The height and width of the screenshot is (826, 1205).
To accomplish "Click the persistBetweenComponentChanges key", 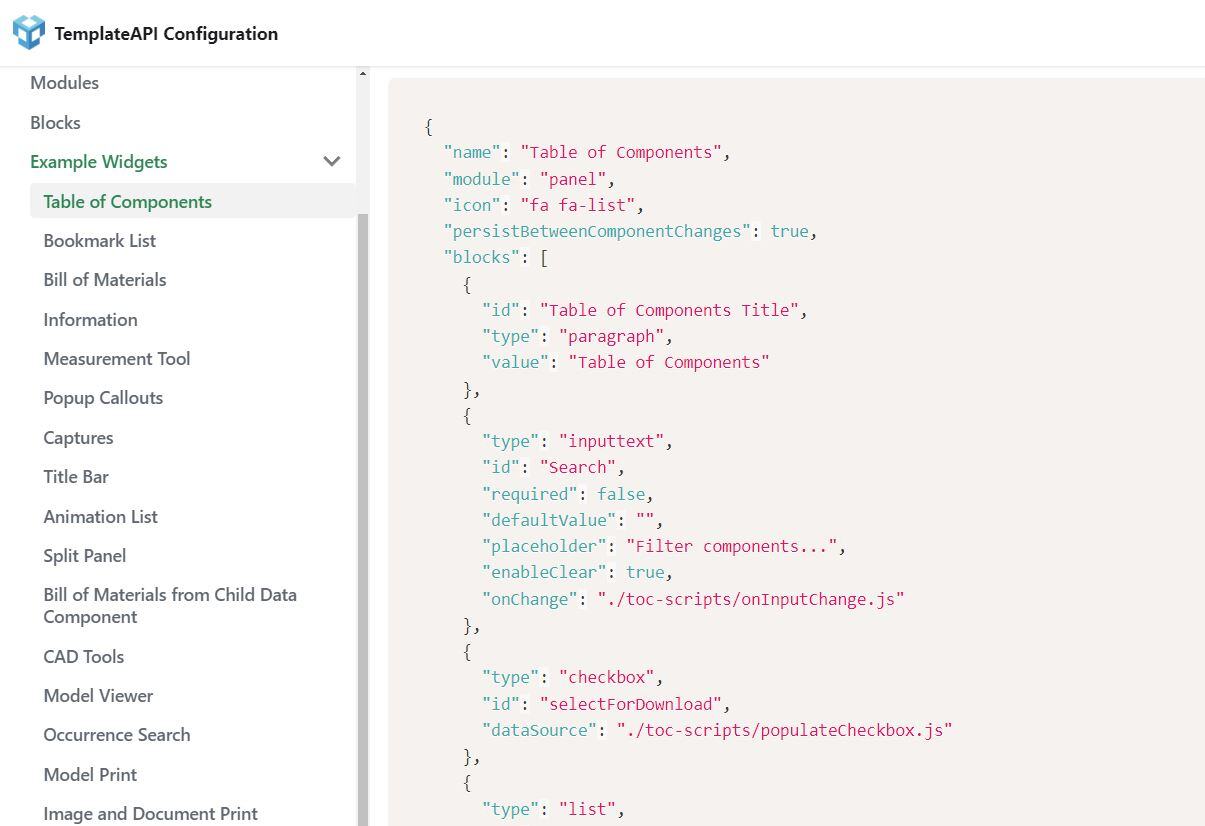I will 597,231.
